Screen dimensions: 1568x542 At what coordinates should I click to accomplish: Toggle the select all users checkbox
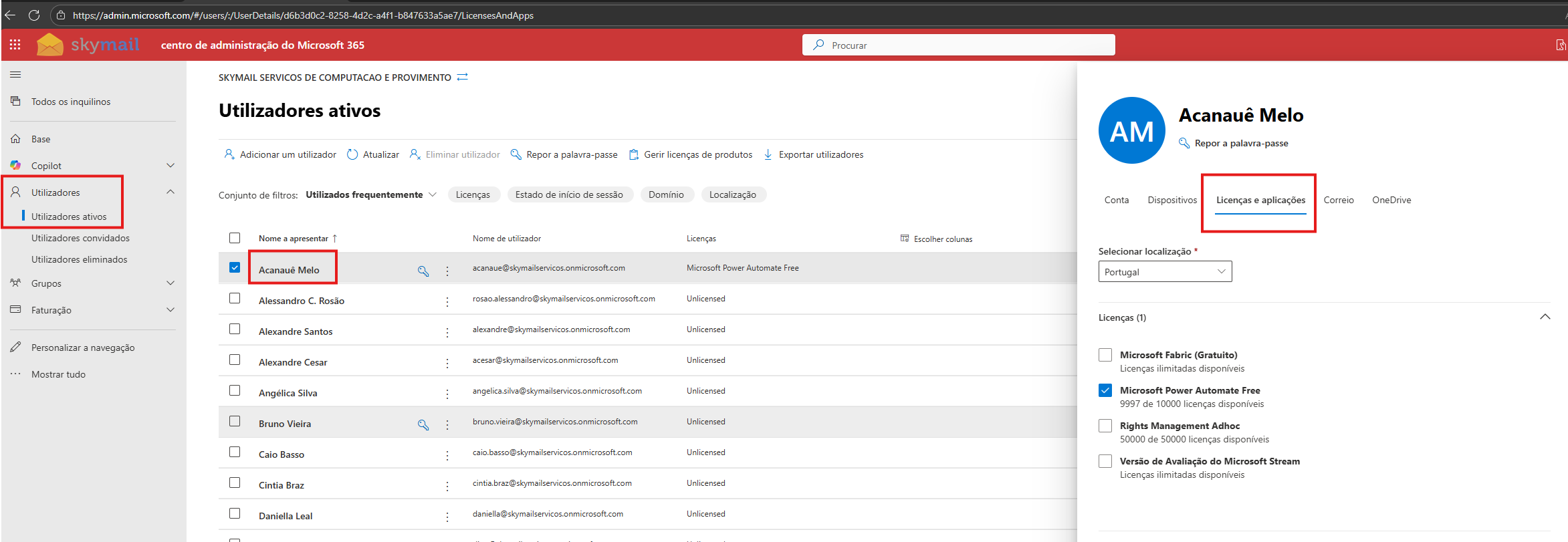point(235,238)
